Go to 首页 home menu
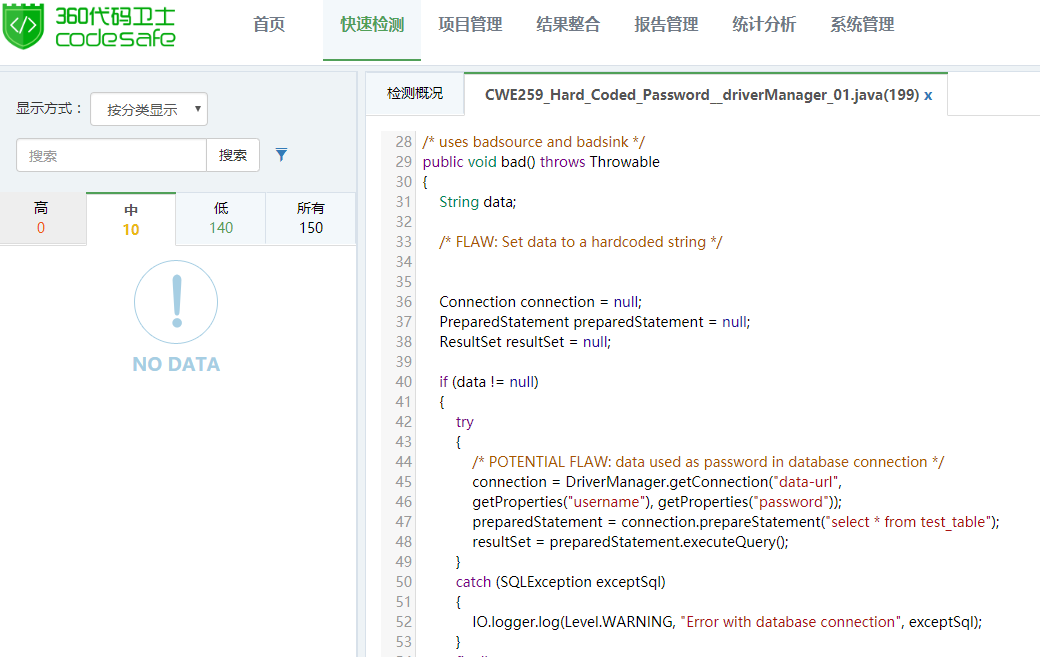This screenshot has height=657, width=1040. pos(269,25)
